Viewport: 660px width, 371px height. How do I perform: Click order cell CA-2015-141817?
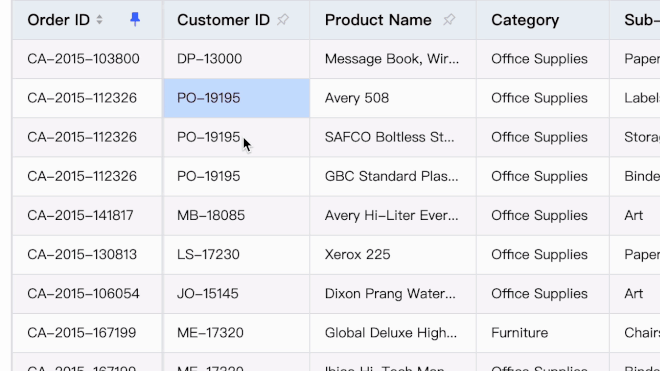click(88, 216)
